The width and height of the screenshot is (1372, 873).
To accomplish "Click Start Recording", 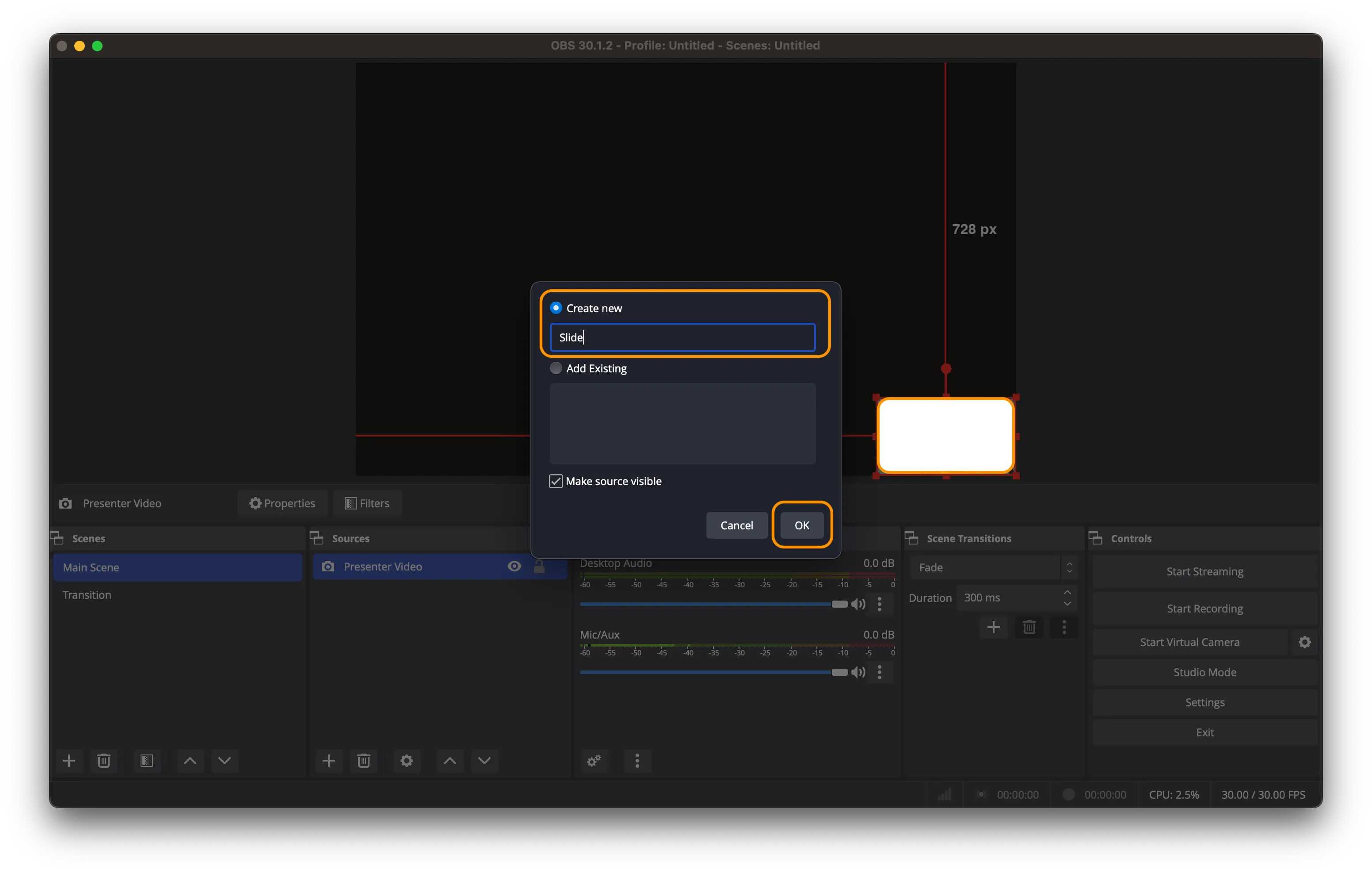I will tap(1204, 609).
